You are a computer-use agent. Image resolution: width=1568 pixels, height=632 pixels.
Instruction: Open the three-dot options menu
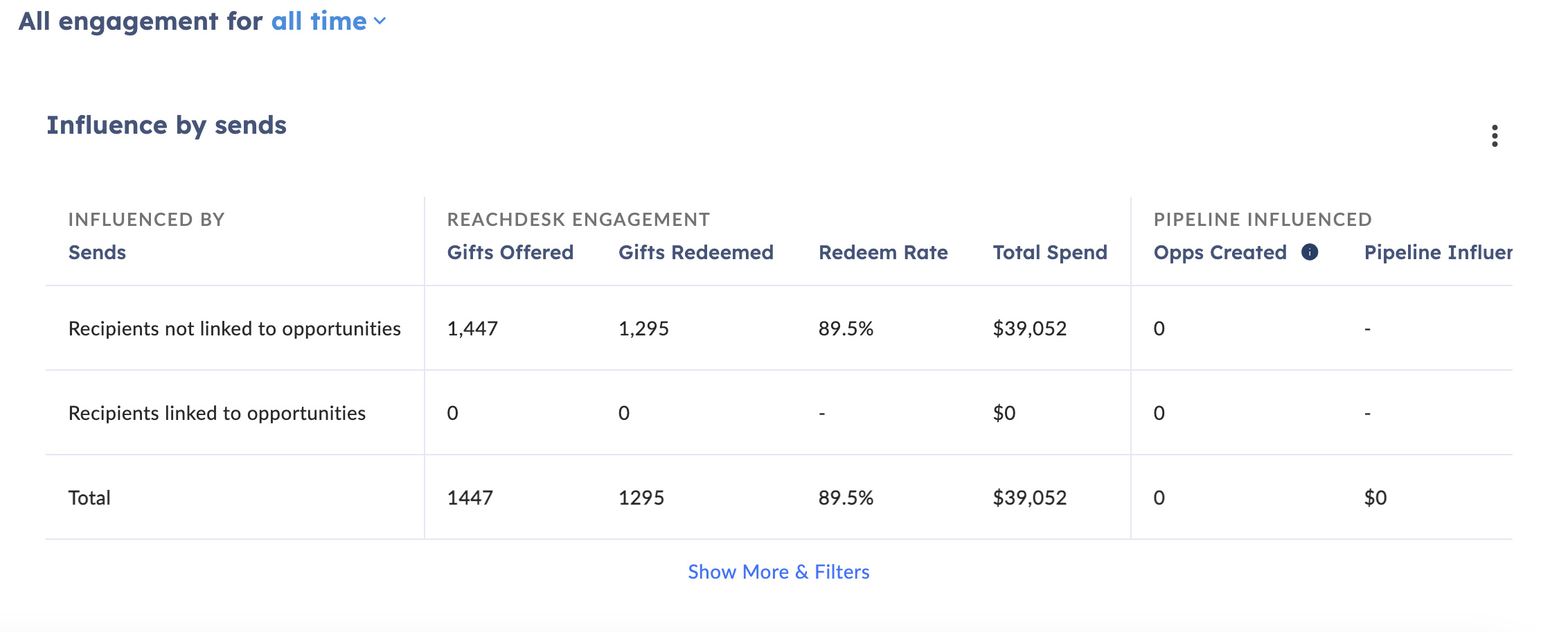pyautogui.click(x=1495, y=136)
